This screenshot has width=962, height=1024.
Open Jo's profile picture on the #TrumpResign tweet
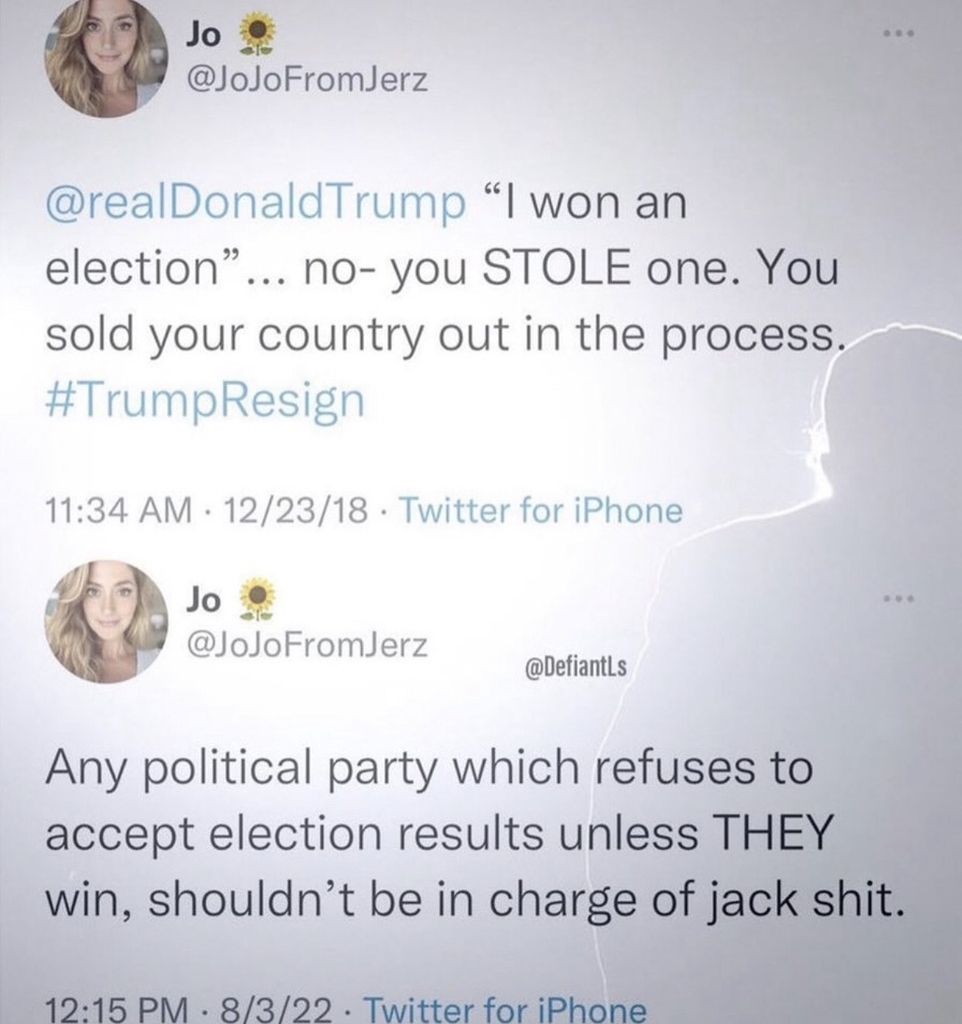(x=105, y=57)
